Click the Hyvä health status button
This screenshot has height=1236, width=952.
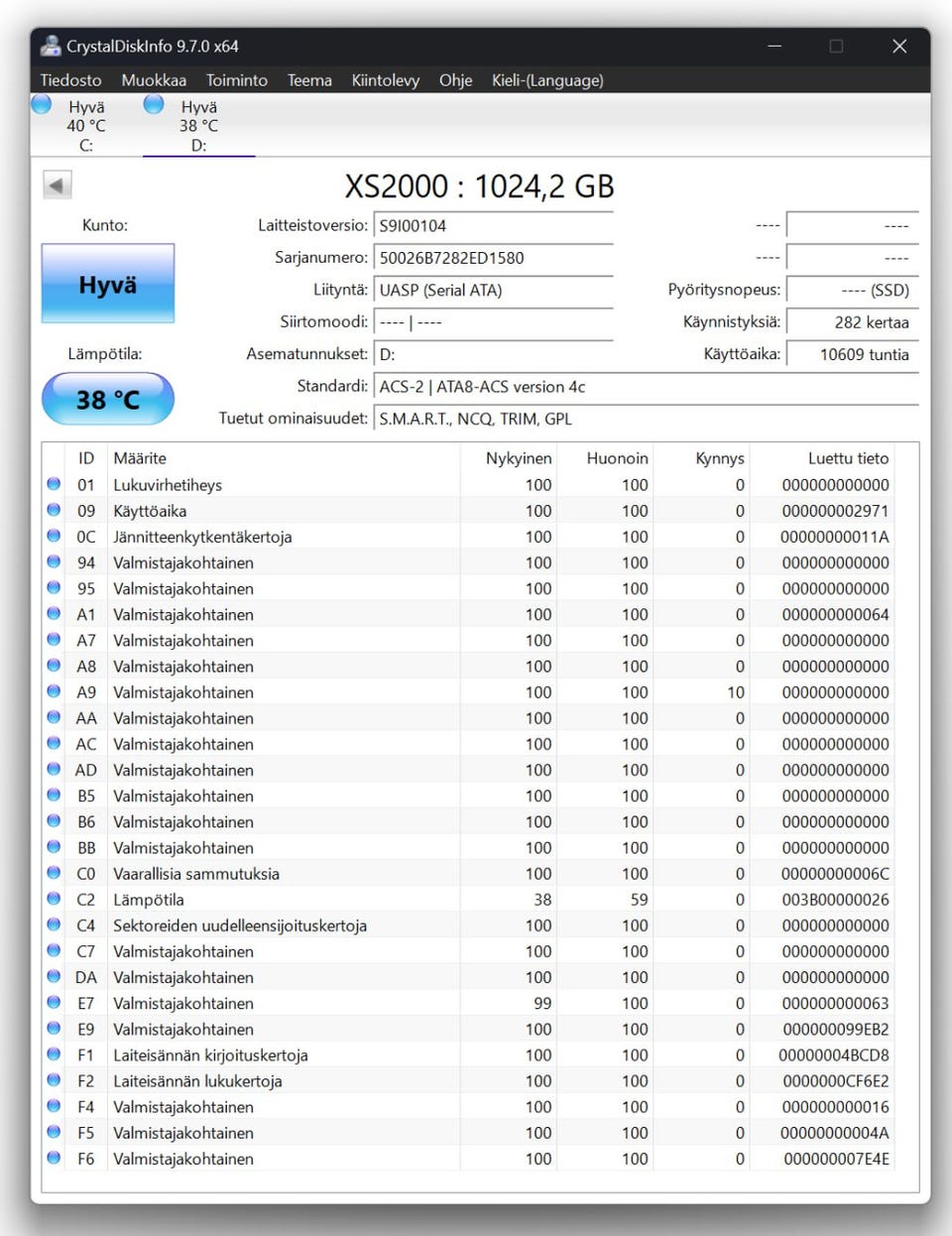click(108, 284)
